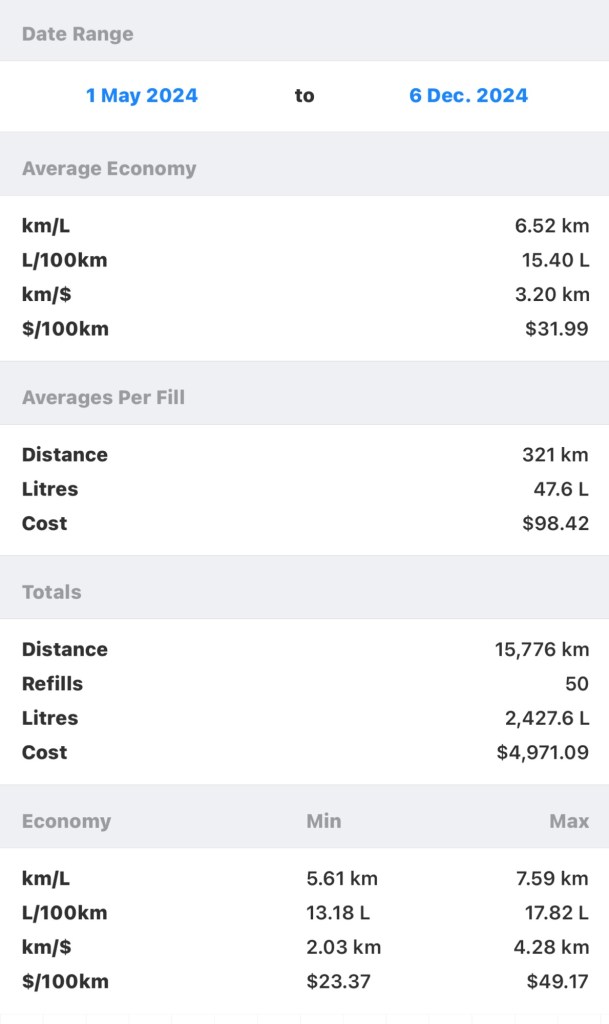Viewport: 609px width, 1024px height.
Task: Select the $31.99 cost per 100km value
Action: pyautogui.click(x=556, y=328)
